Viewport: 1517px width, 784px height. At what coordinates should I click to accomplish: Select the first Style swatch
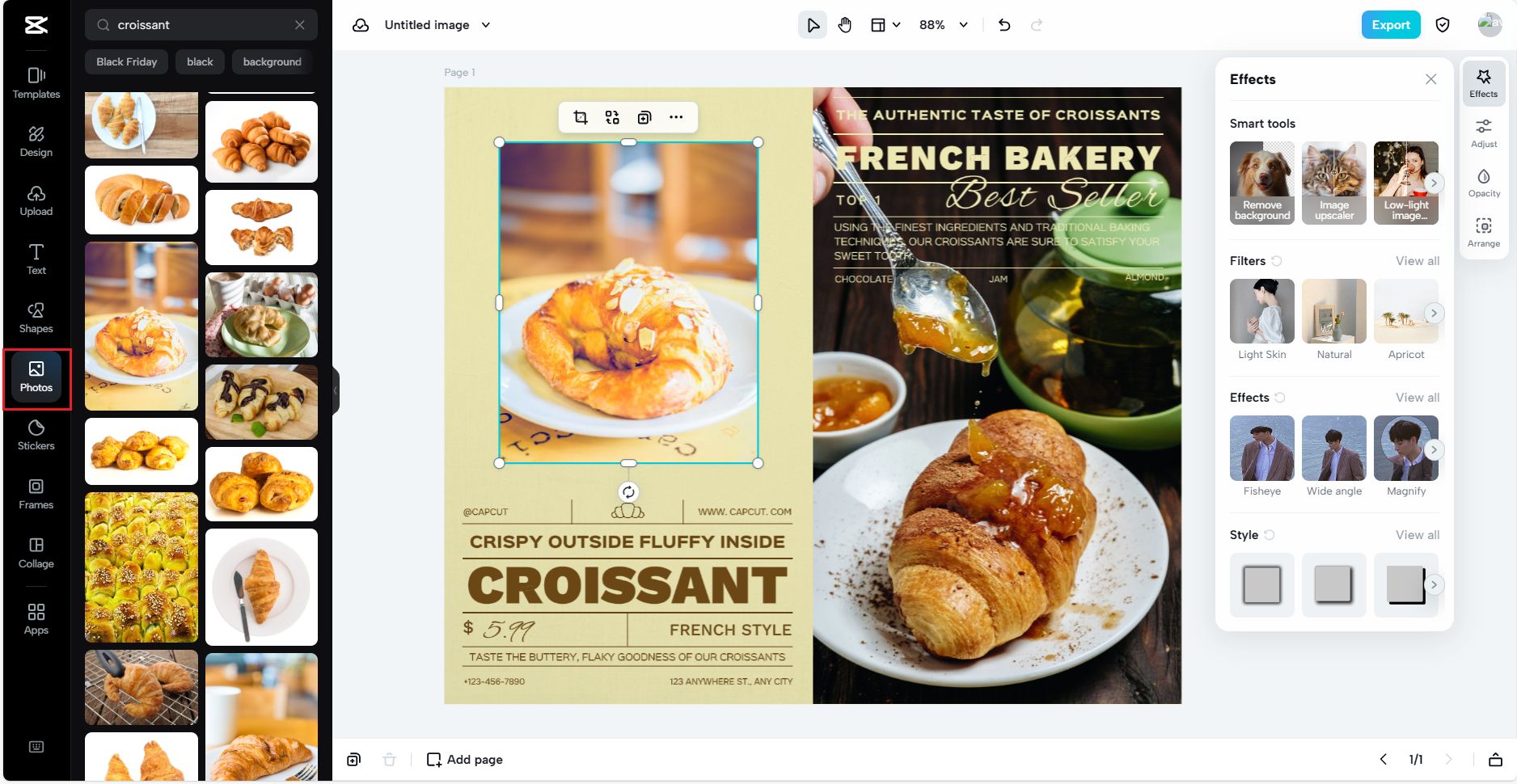pos(1261,584)
